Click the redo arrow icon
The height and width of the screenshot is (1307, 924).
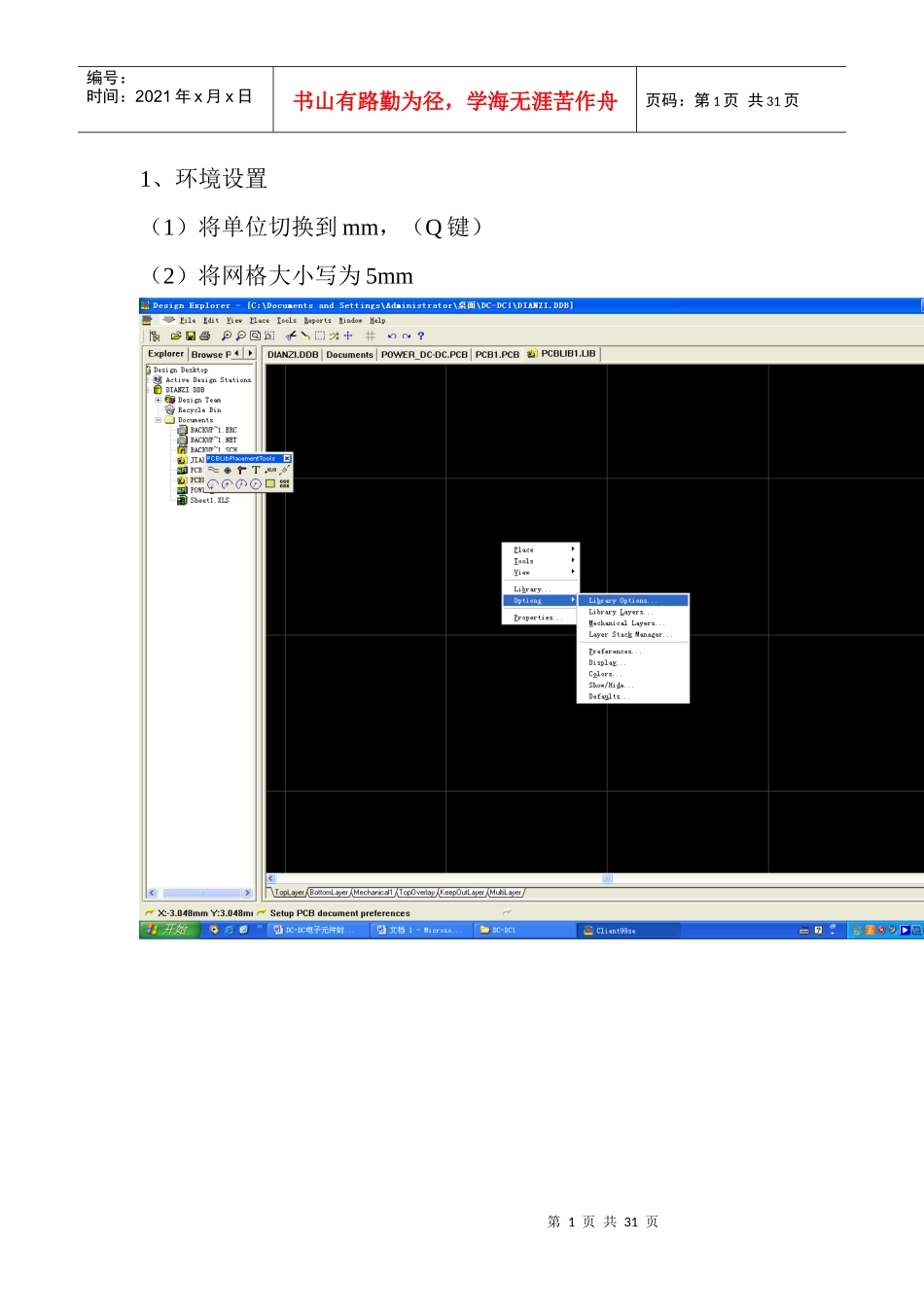pyautogui.click(x=407, y=336)
